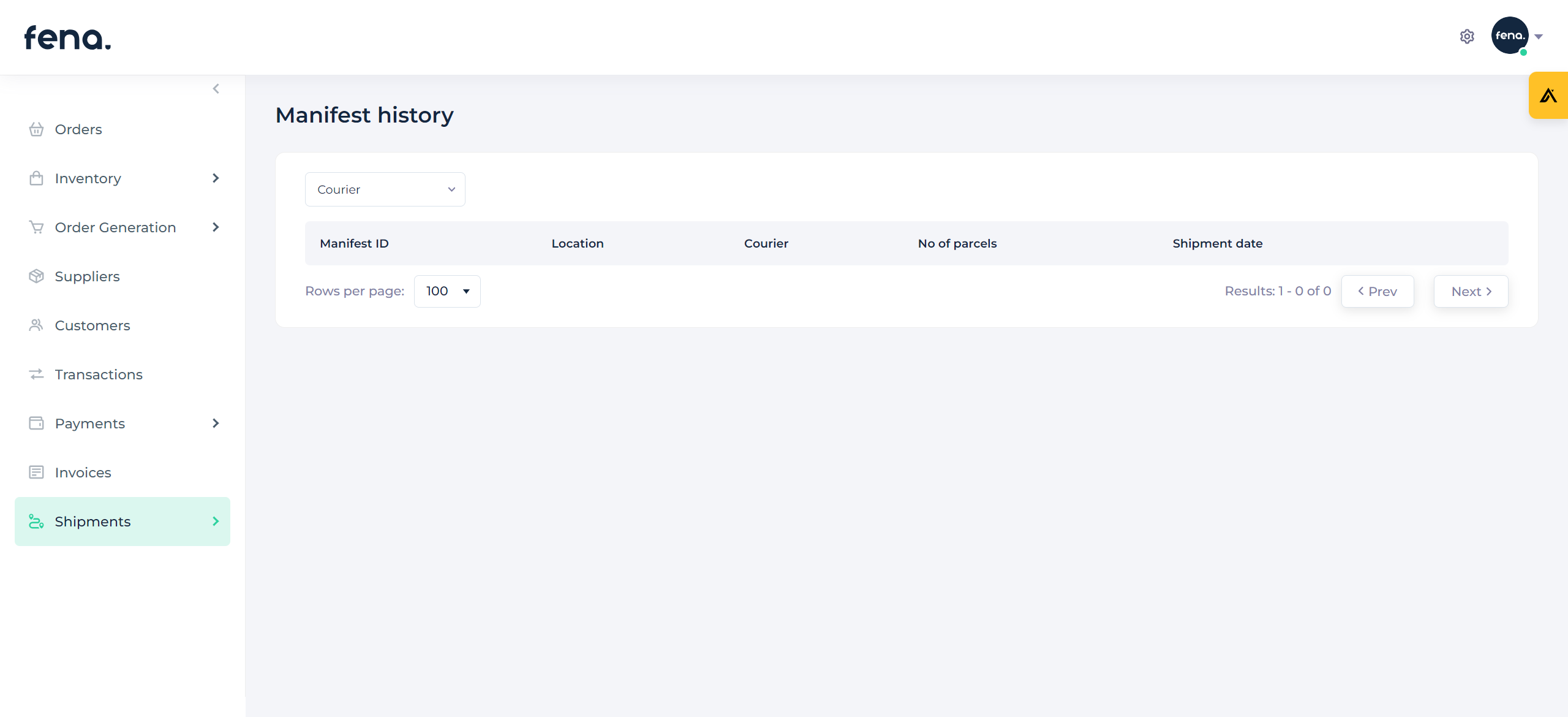Click the Suppliers box icon
Screen dimensions: 1568x717
point(36,276)
